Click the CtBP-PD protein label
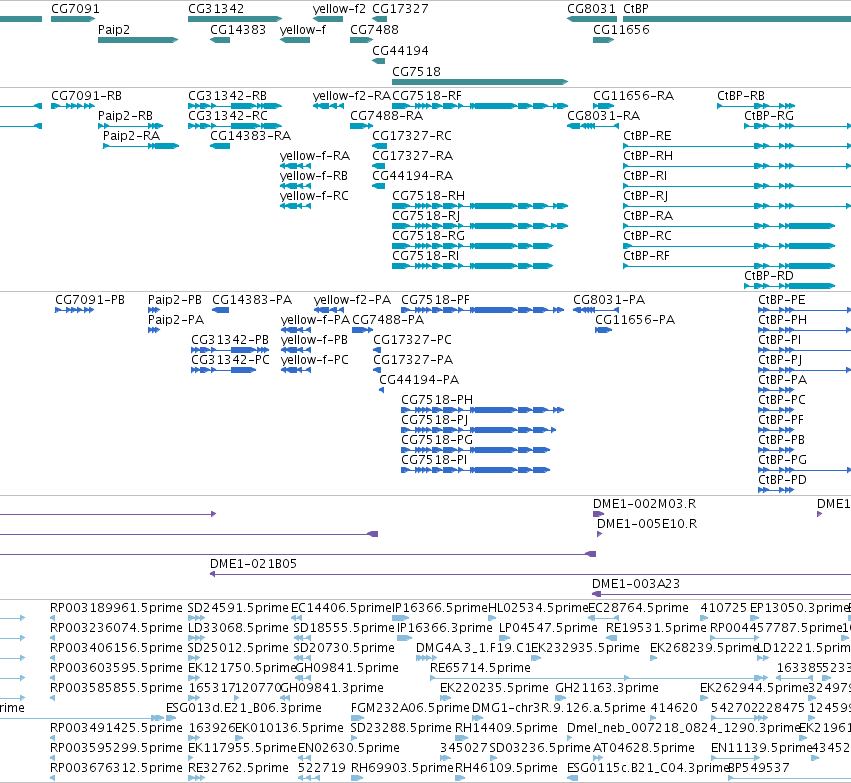The height and width of the screenshot is (783, 851). [782, 480]
